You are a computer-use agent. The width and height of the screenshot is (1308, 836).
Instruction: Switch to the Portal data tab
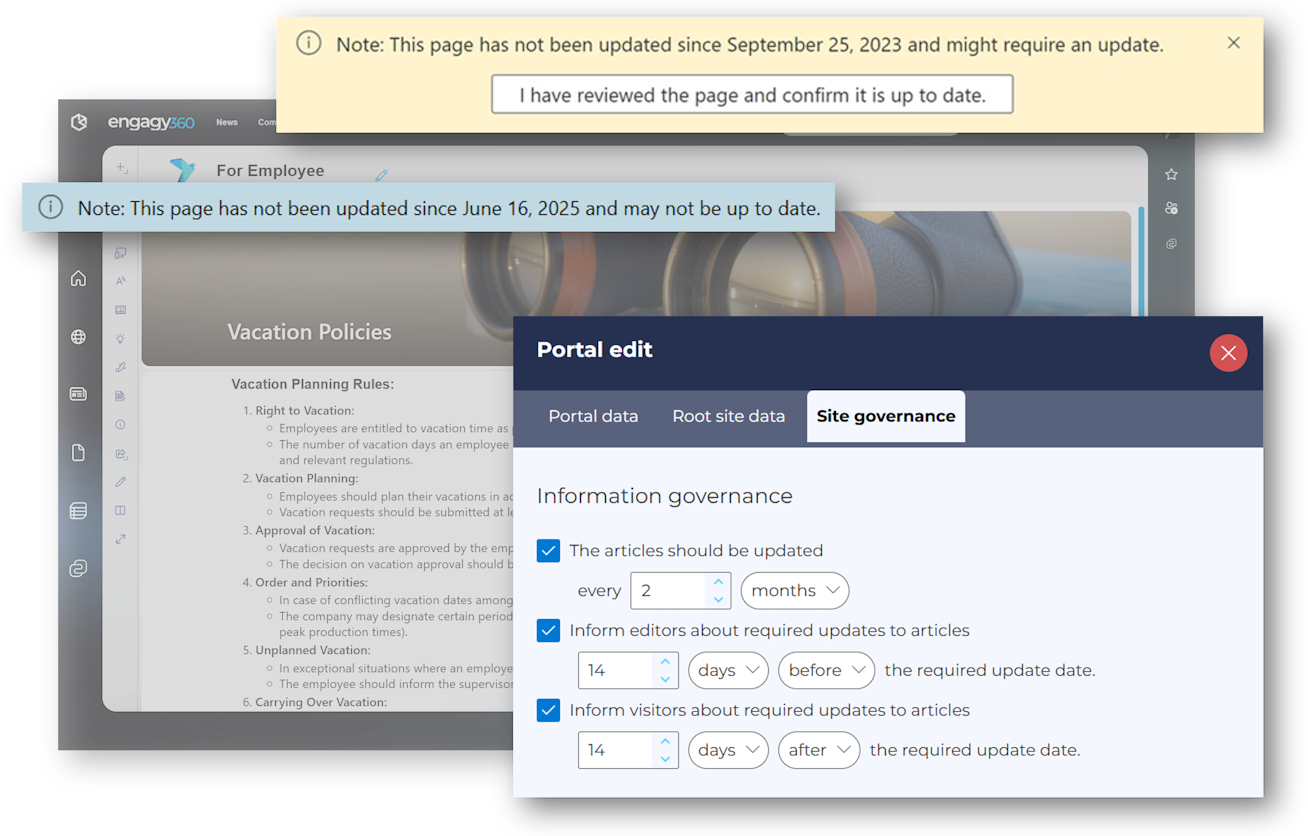coord(593,417)
